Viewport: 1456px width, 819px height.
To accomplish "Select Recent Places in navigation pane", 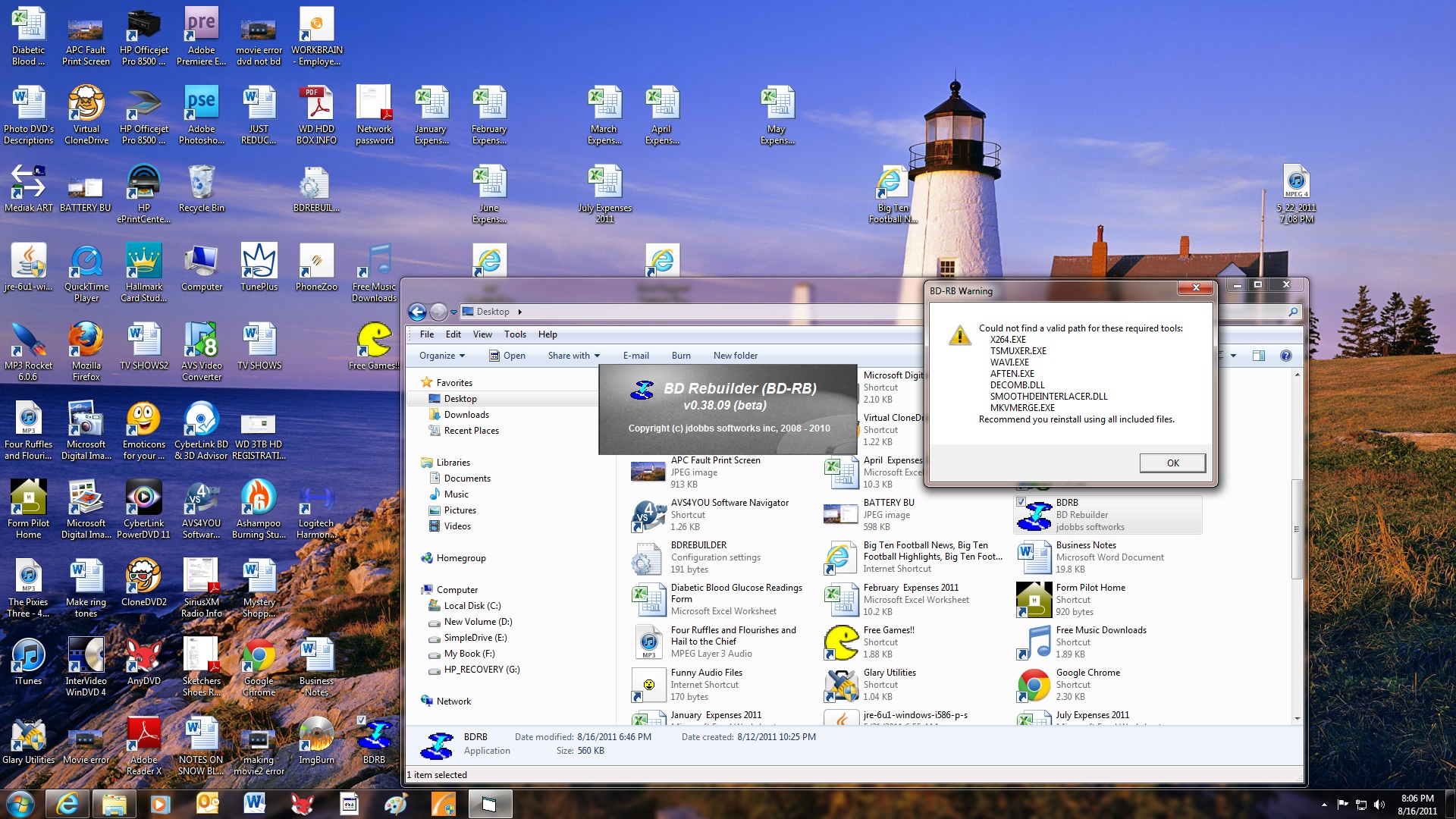I will pos(470,431).
